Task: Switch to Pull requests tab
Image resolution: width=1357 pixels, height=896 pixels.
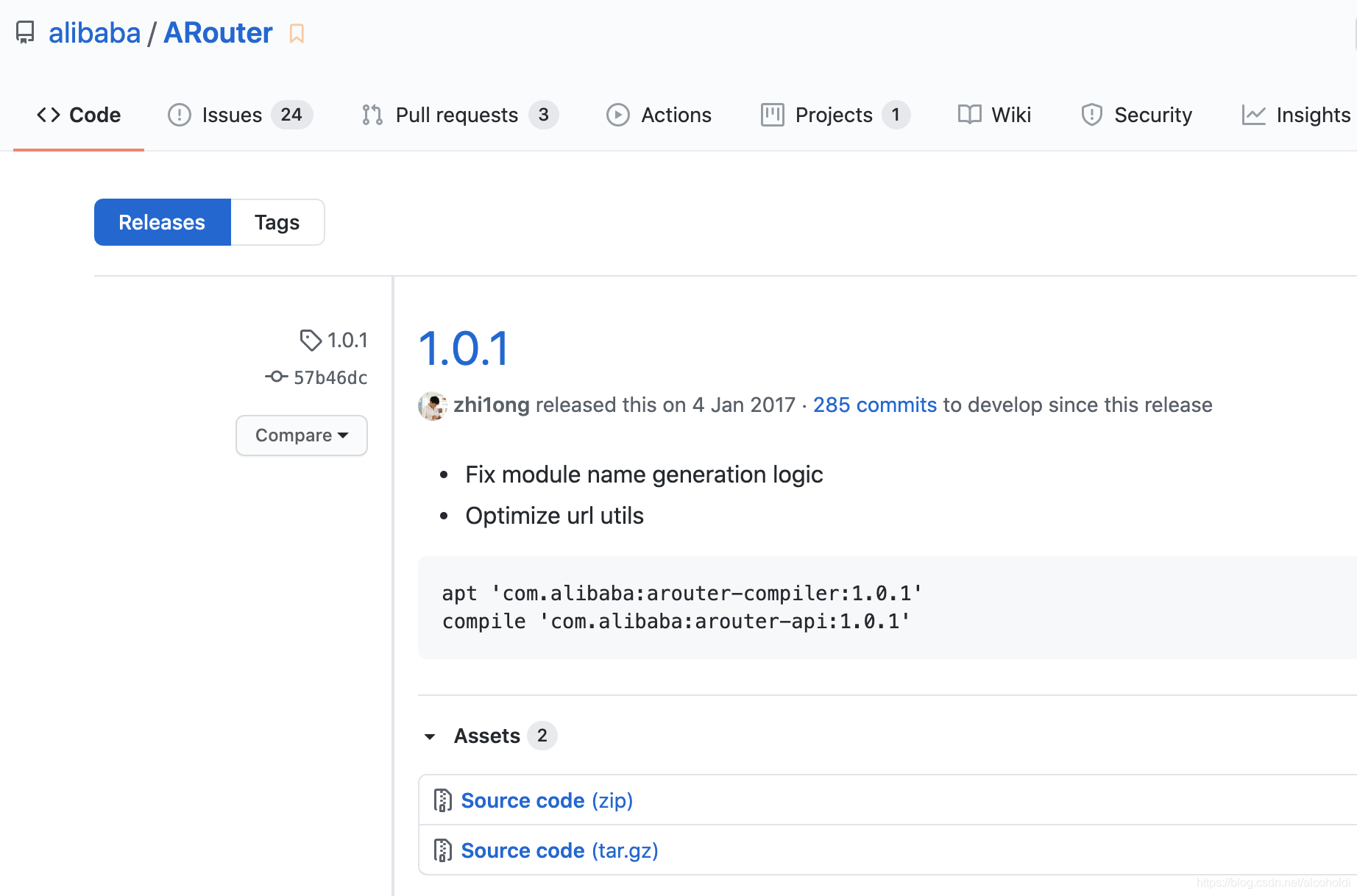Action: click(461, 115)
